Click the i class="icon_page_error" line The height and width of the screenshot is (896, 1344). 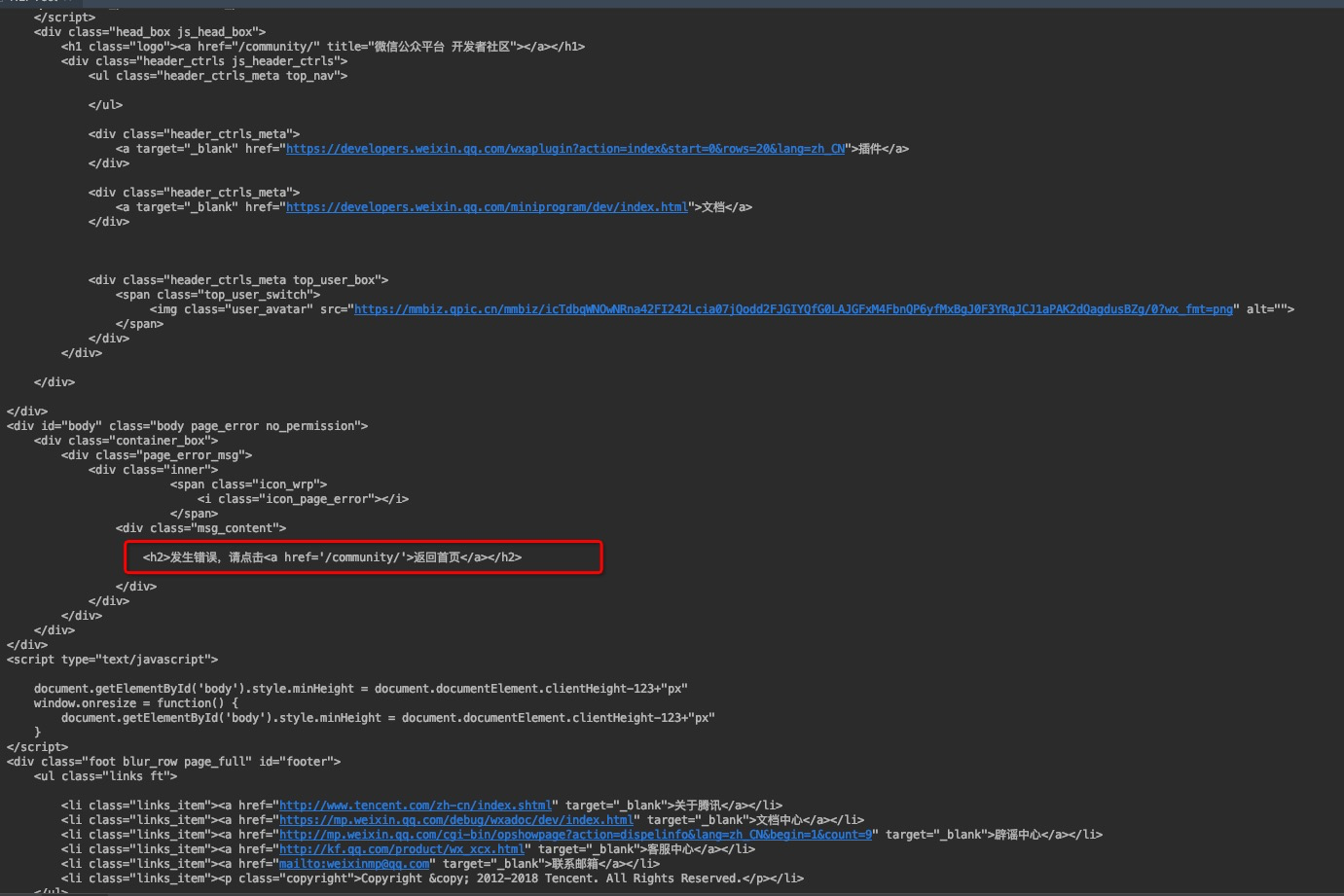pos(303,499)
